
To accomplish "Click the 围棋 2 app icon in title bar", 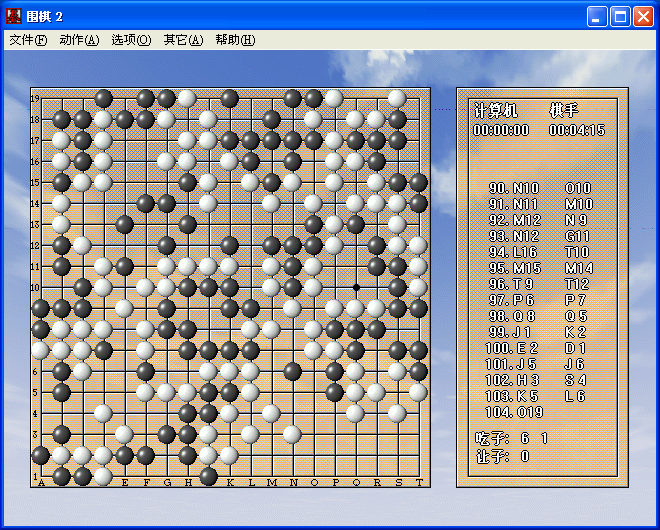I will pos(15,16).
